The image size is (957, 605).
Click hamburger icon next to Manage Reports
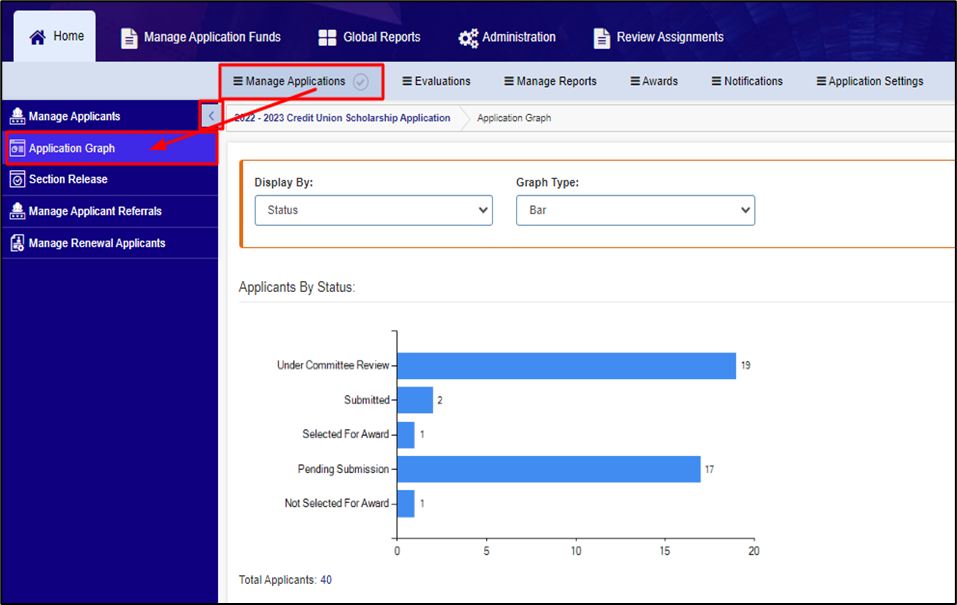point(509,81)
